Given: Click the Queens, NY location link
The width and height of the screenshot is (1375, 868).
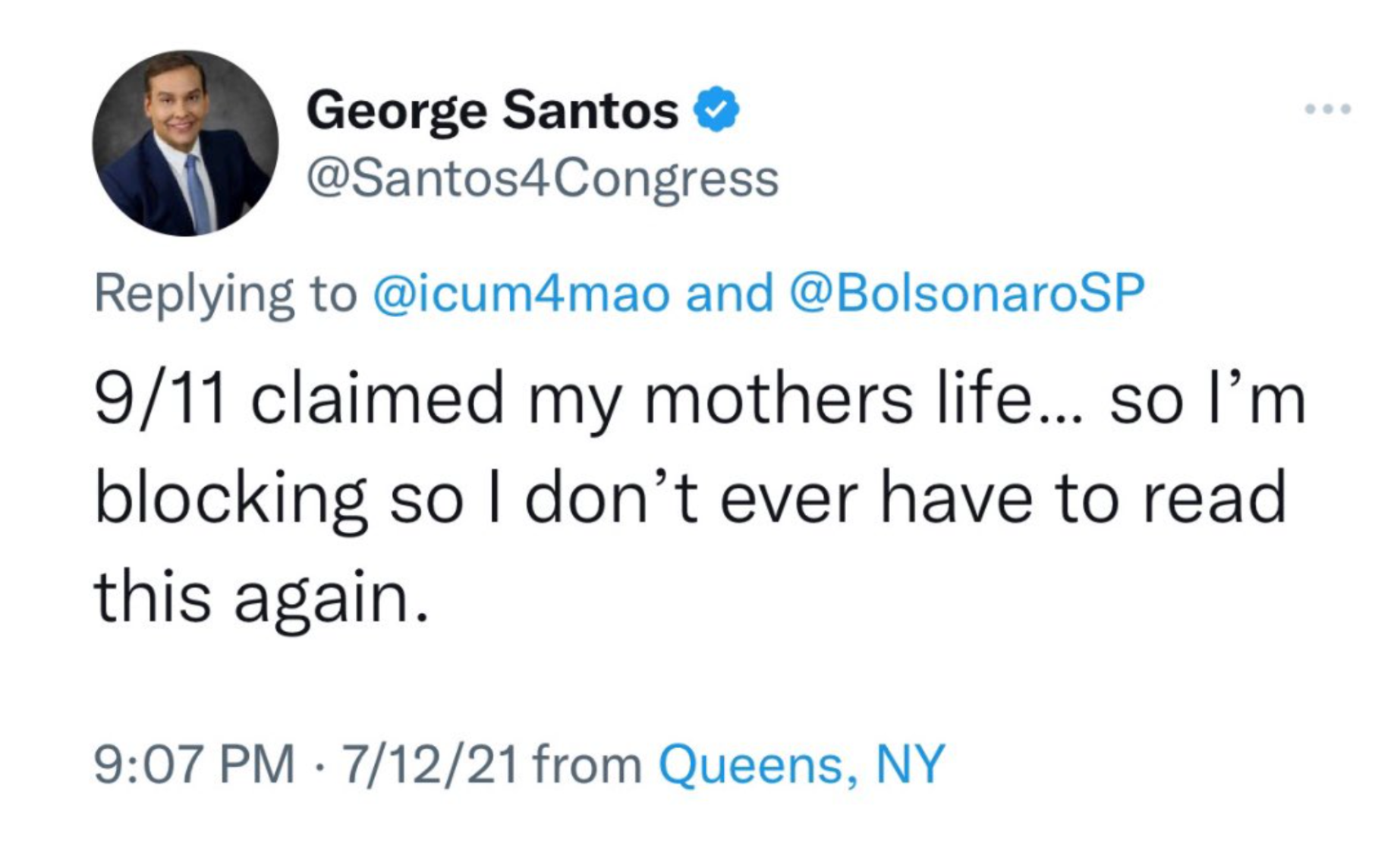Looking at the screenshot, I should [x=801, y=764].
